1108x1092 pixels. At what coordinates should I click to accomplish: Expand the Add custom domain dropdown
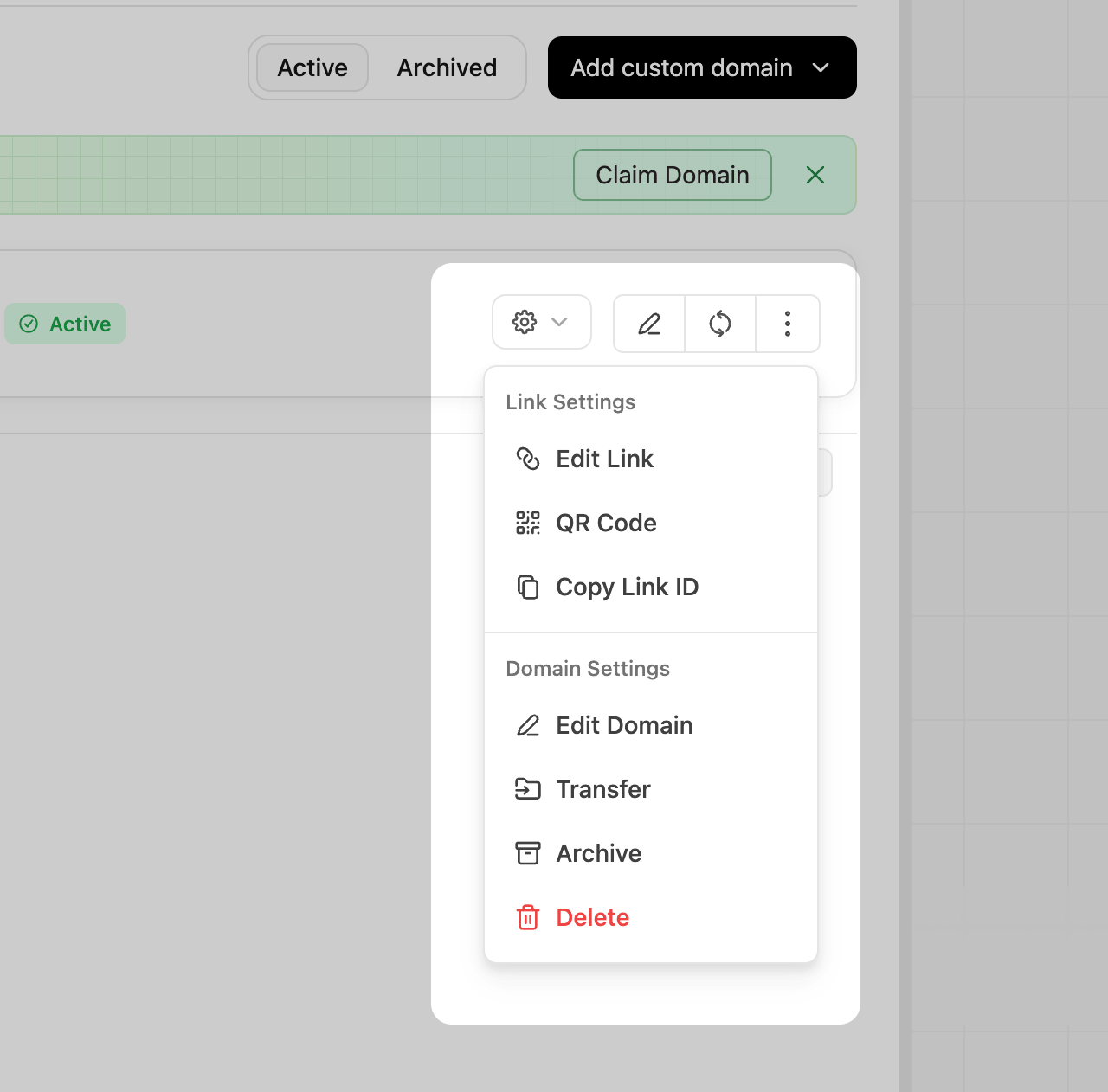702,67
